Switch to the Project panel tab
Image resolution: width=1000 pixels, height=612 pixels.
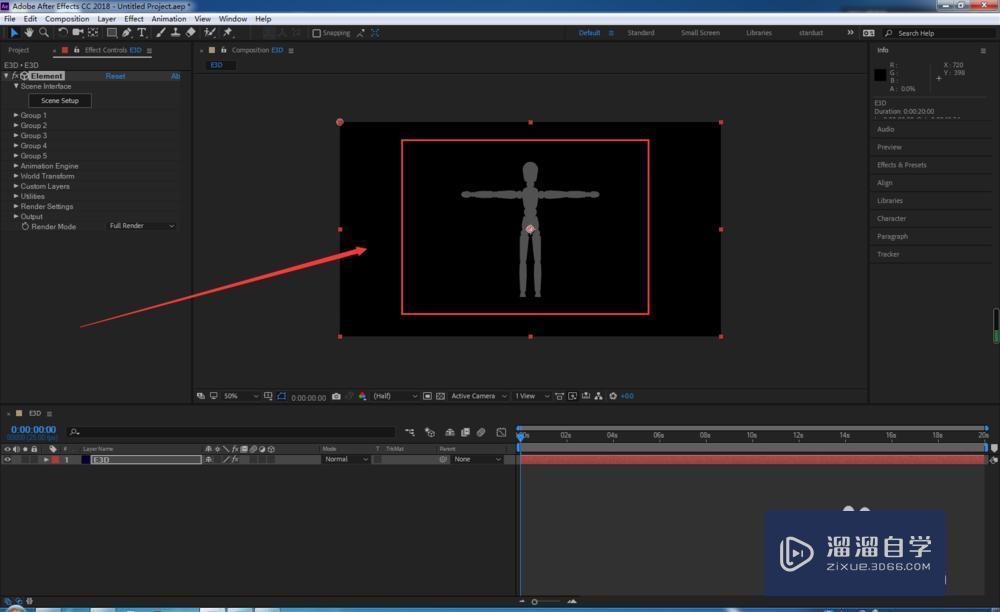pyautogui.click(x=19, y=50)
